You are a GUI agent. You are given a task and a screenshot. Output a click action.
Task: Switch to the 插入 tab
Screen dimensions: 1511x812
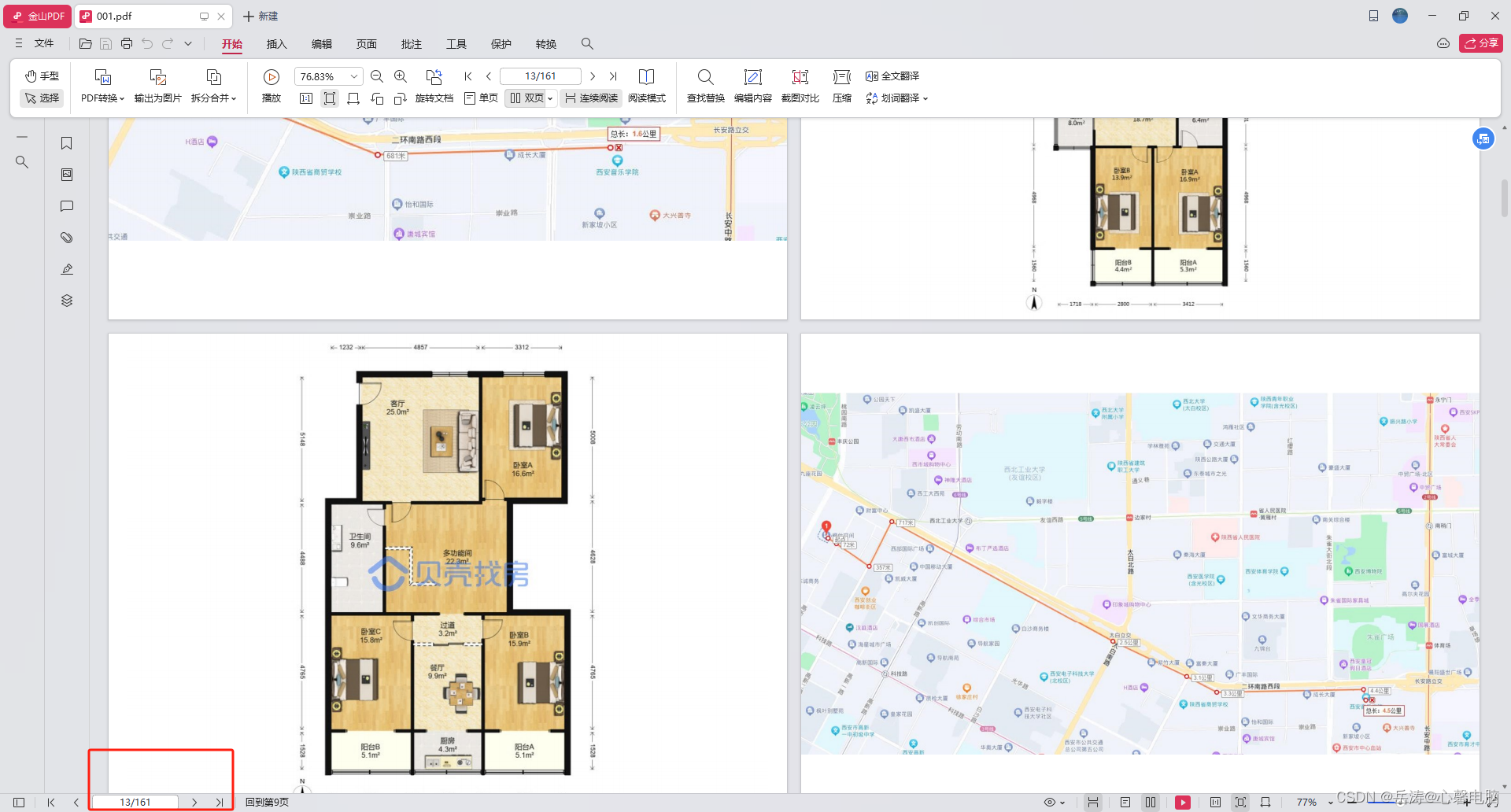click(x=277, y=44)
